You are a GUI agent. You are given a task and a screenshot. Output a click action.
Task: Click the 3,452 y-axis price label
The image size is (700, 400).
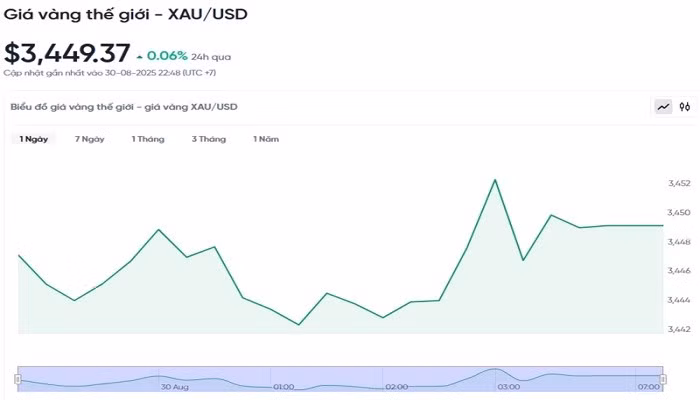click(x=679, y=184)
